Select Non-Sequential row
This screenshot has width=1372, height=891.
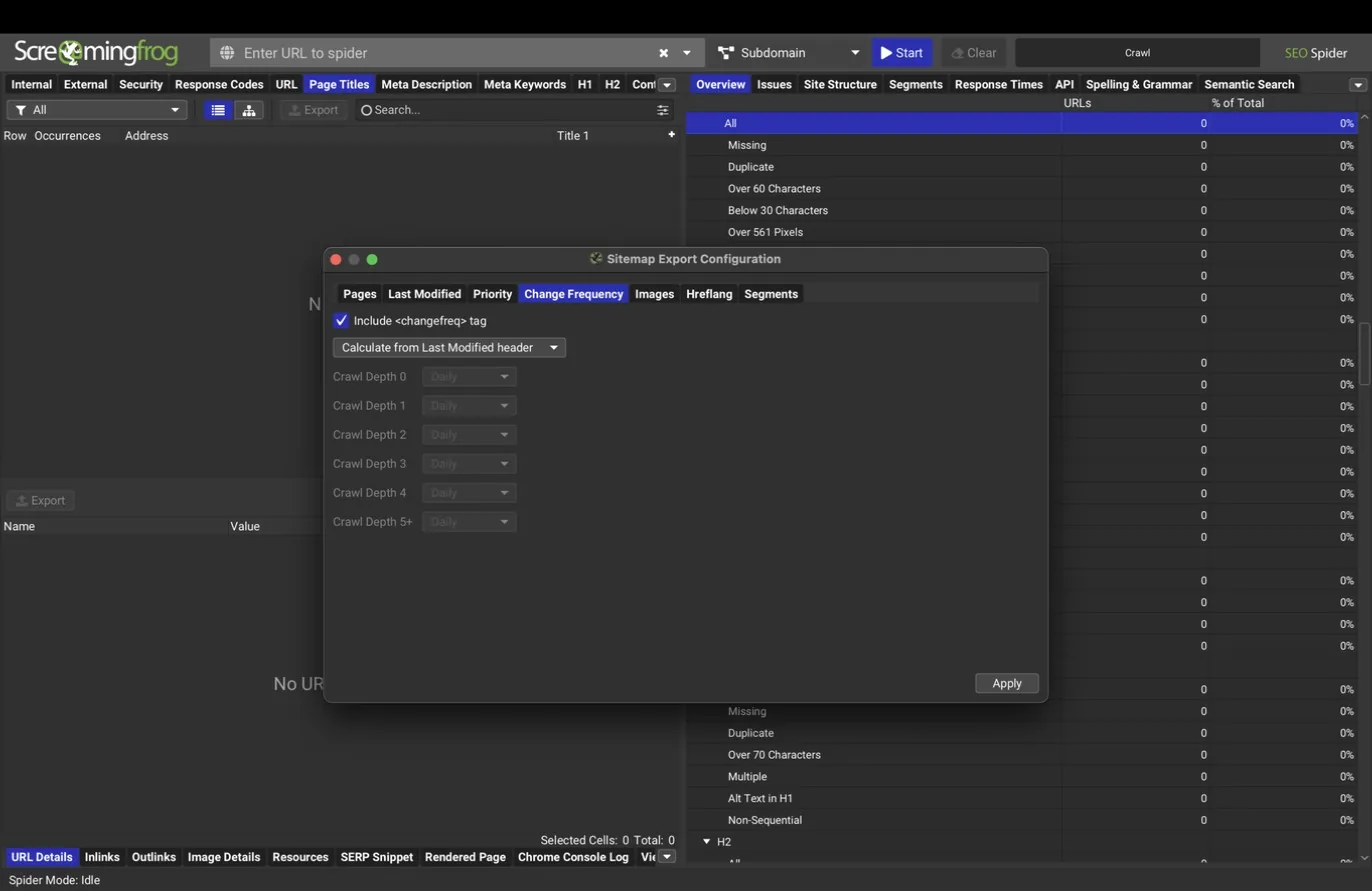1020,821
